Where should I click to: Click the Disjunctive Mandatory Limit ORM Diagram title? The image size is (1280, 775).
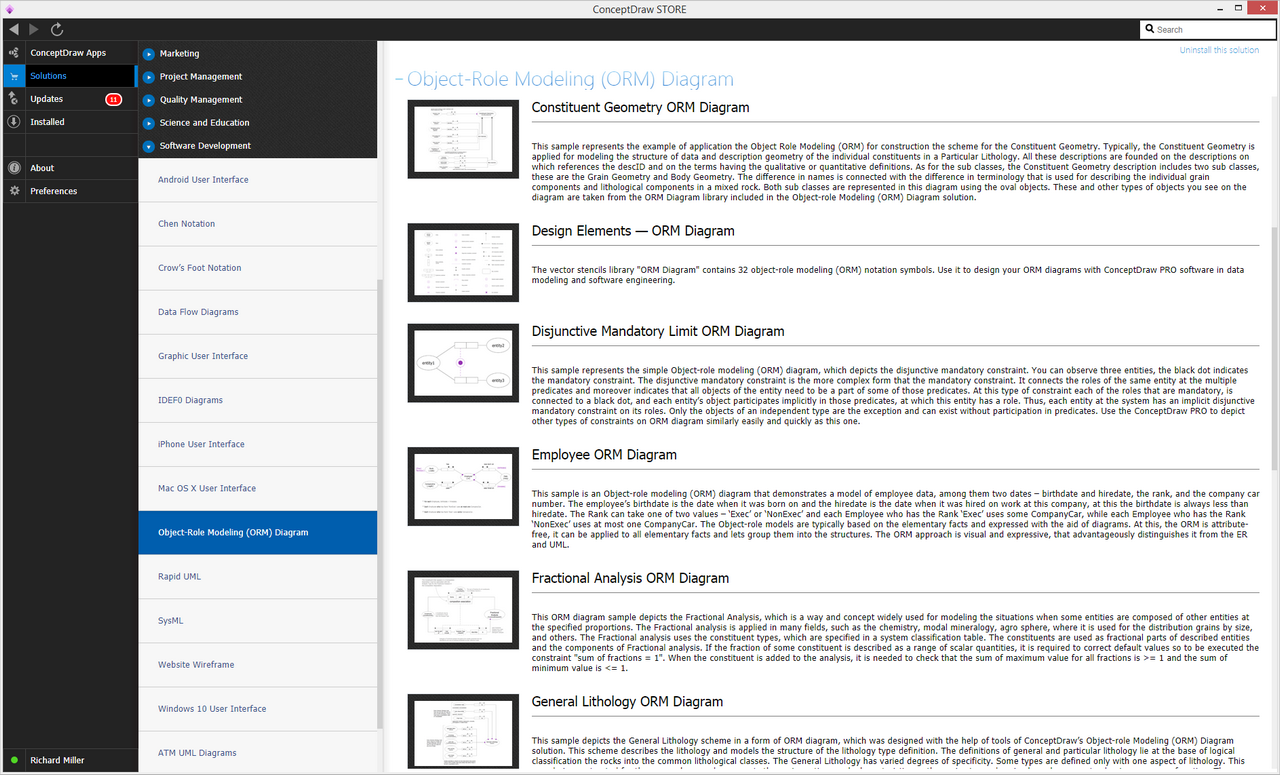[658, 332]
